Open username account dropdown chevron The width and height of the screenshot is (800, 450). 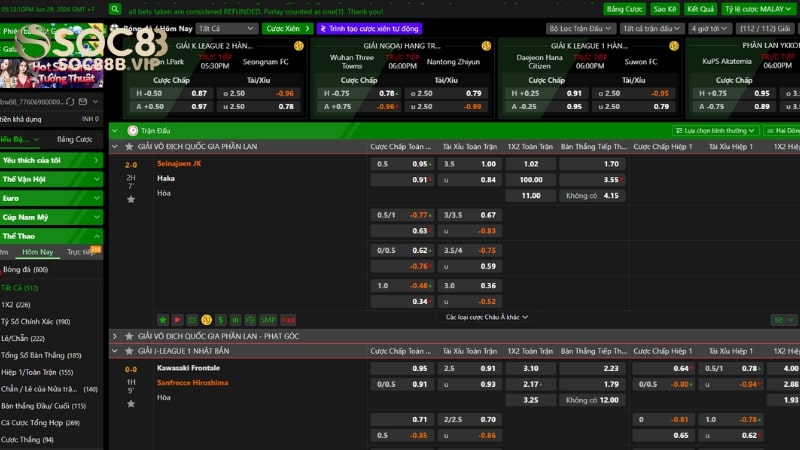click(x=95, y=102)
